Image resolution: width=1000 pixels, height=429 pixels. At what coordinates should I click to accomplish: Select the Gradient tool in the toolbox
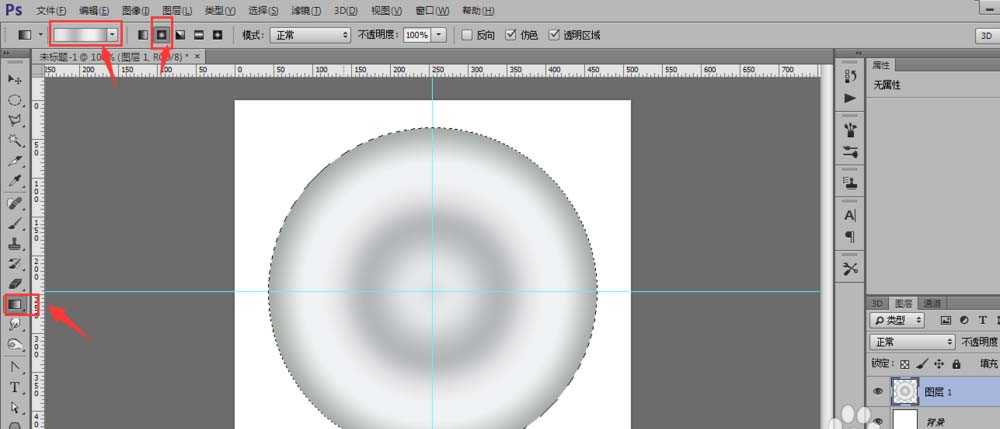(x=16, y=303)
